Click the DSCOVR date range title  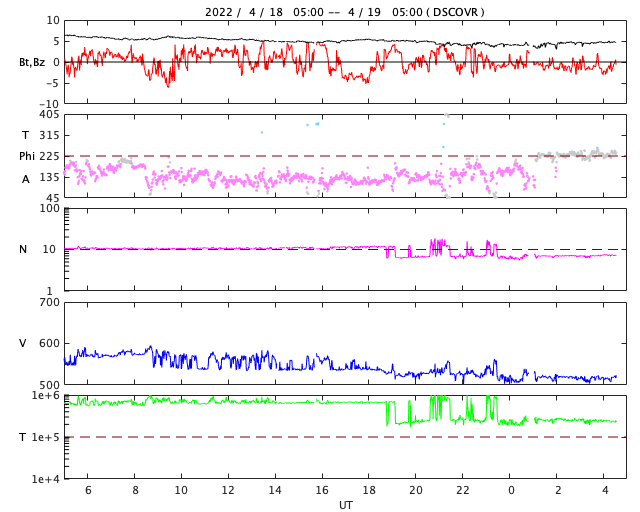click(x=344, y=12)
